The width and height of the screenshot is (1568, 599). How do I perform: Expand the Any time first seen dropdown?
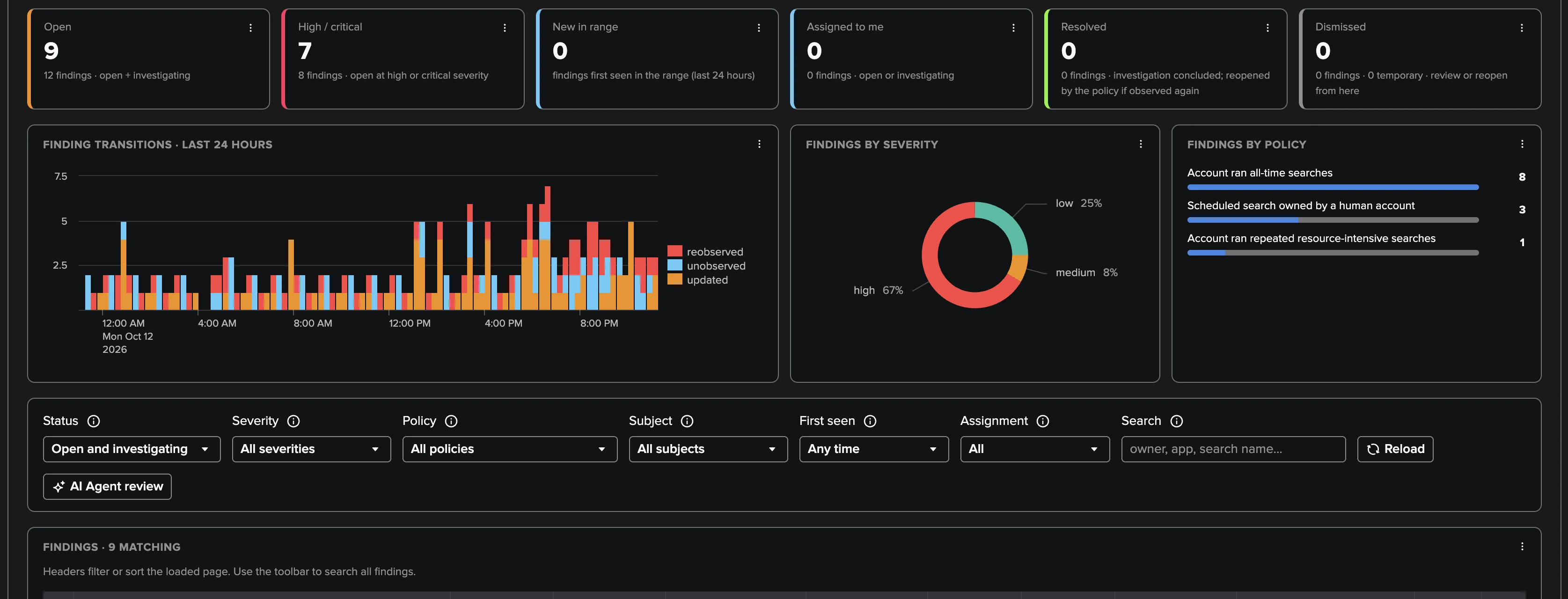coord(873,449)
